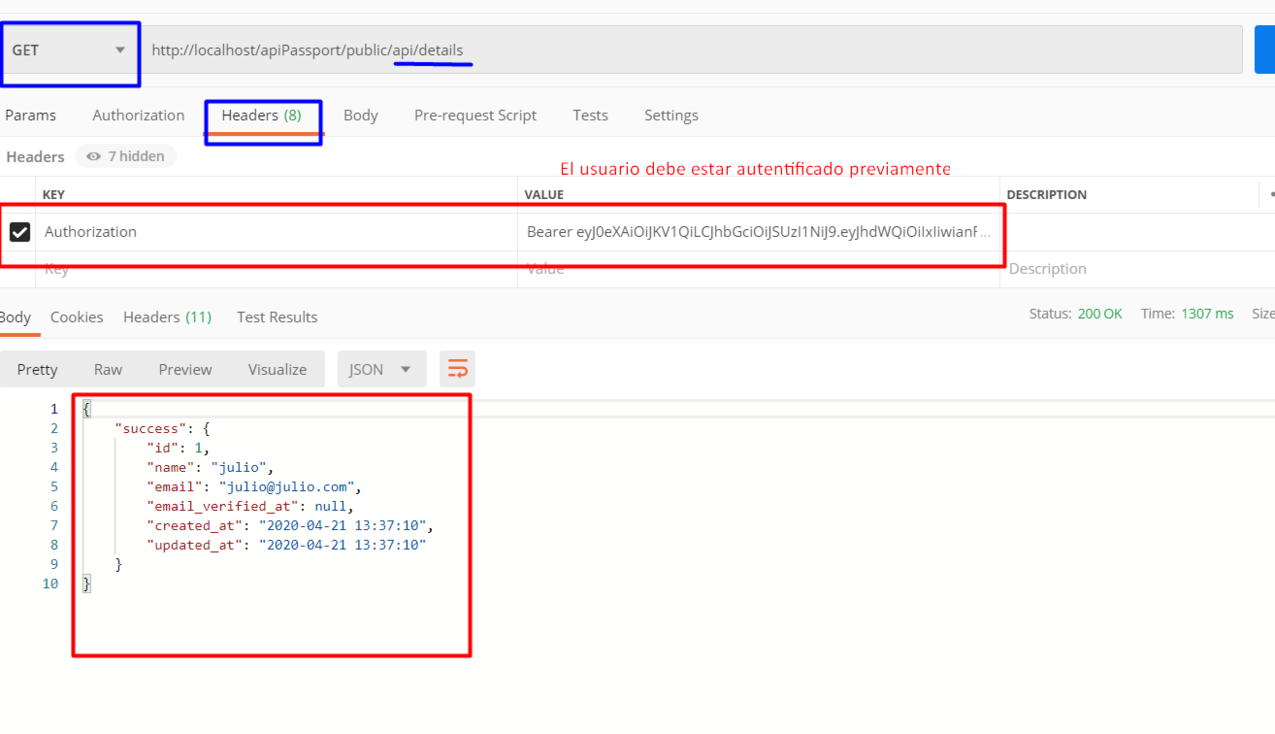Open the request Settings tab

coord(670,115)
